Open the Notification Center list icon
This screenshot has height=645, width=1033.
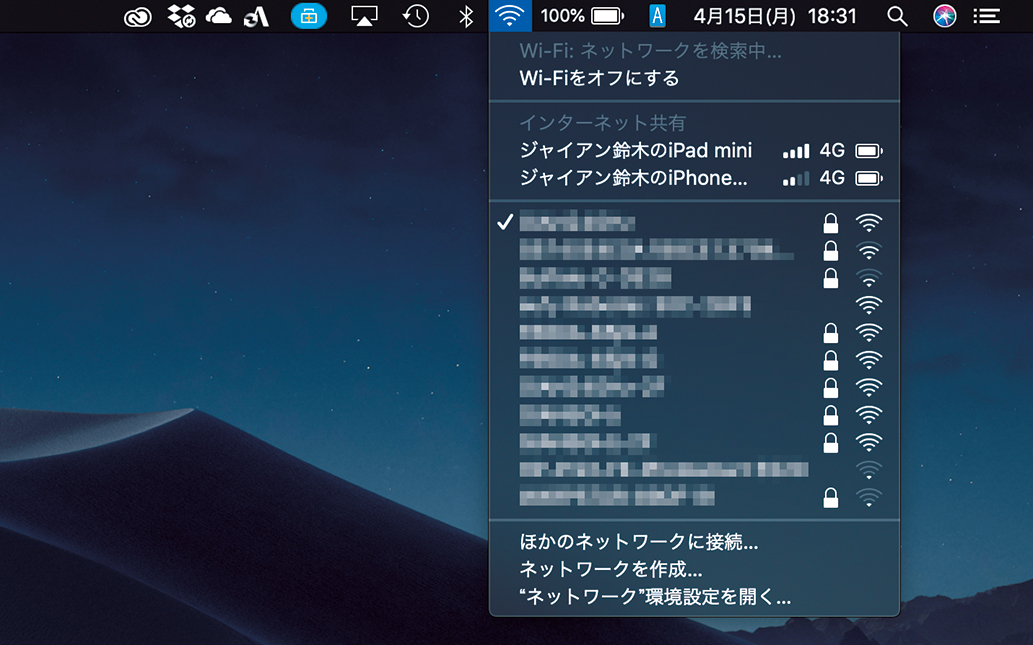[x=987, y=16]
